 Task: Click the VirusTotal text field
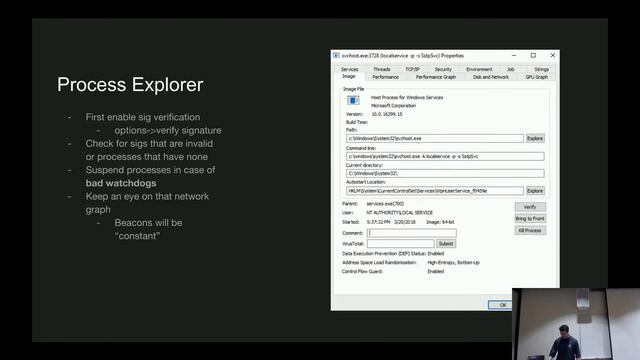point(400,244)
